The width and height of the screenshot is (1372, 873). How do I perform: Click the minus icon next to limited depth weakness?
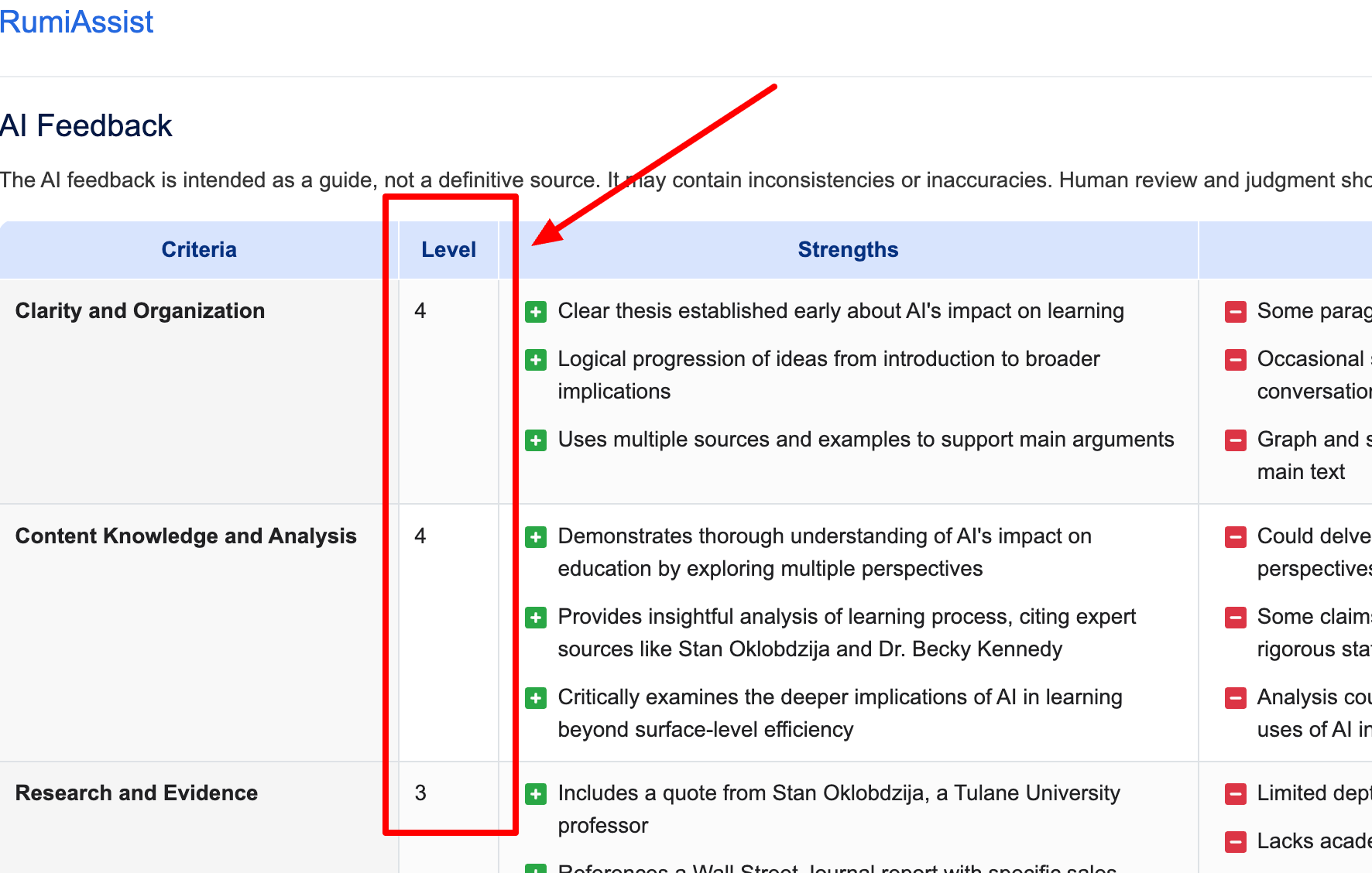pos(1236,794)
